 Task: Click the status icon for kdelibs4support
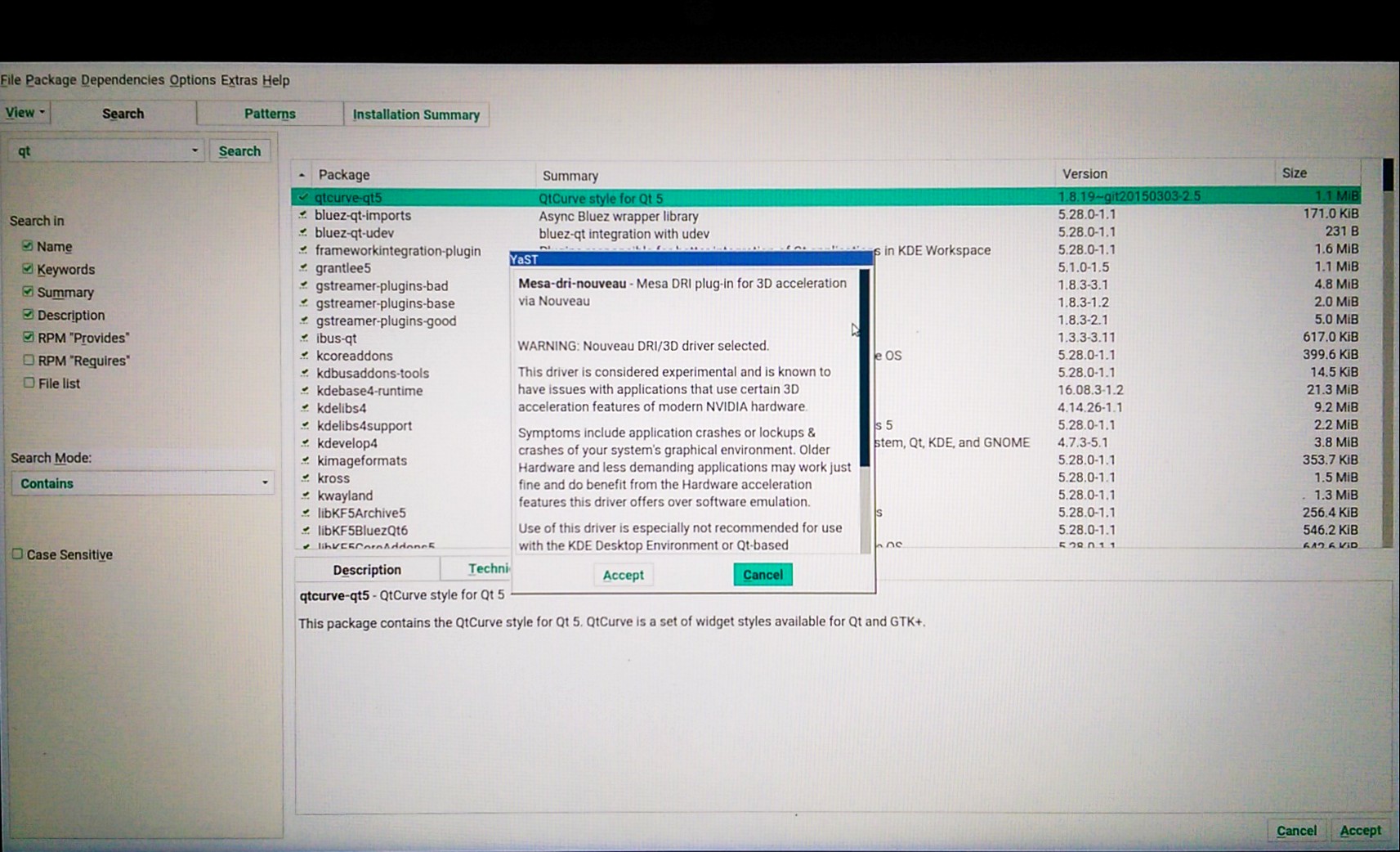pos(305,425)
